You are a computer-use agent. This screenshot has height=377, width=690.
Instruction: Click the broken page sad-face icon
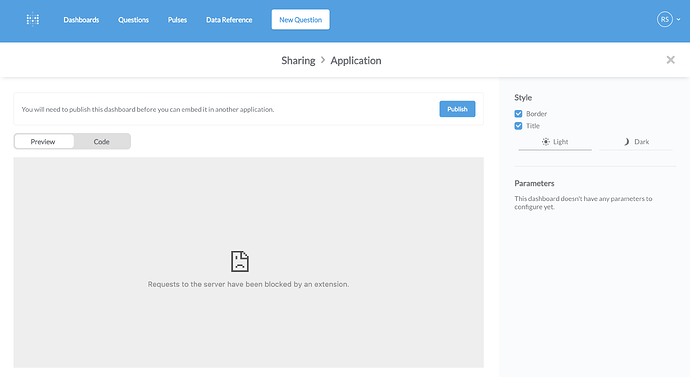pos(240,261)
